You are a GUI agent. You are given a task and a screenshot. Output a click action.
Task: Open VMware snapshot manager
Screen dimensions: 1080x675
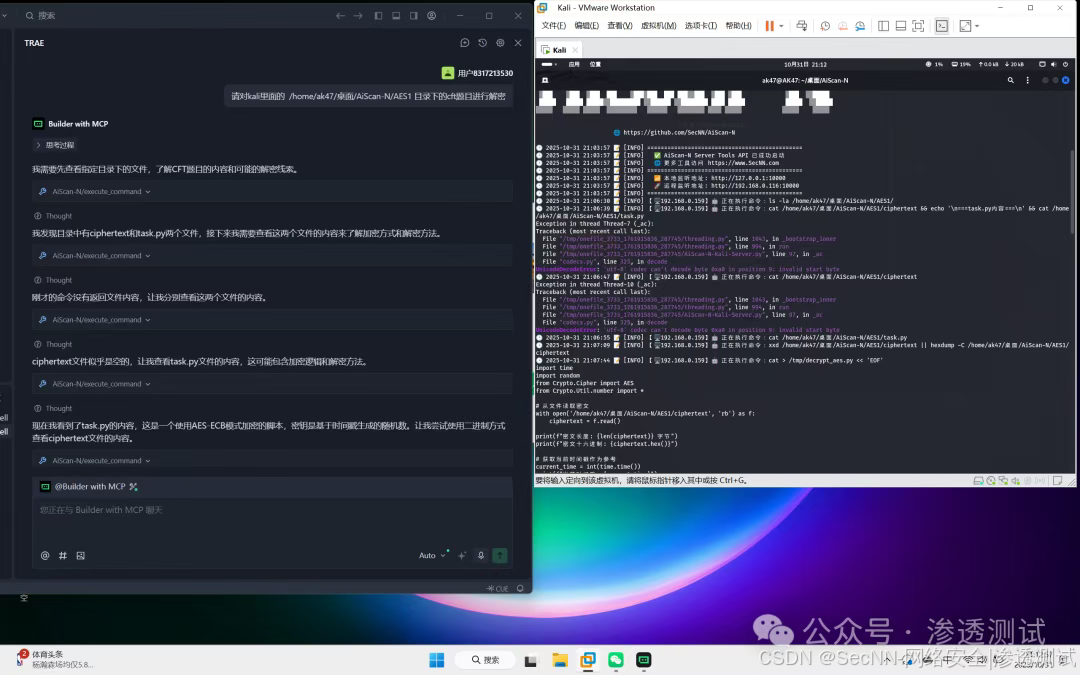860,25
